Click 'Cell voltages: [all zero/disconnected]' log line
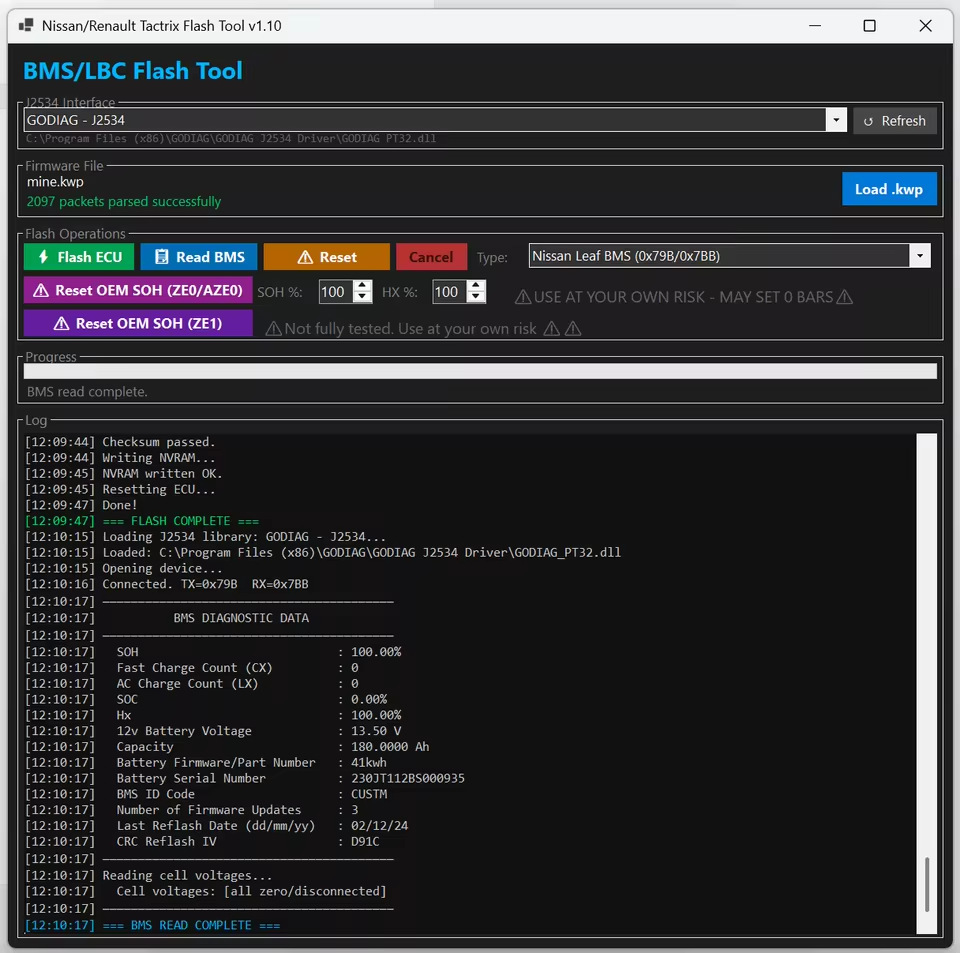This screenshot has width=960, height=953. tap(206, 891)
